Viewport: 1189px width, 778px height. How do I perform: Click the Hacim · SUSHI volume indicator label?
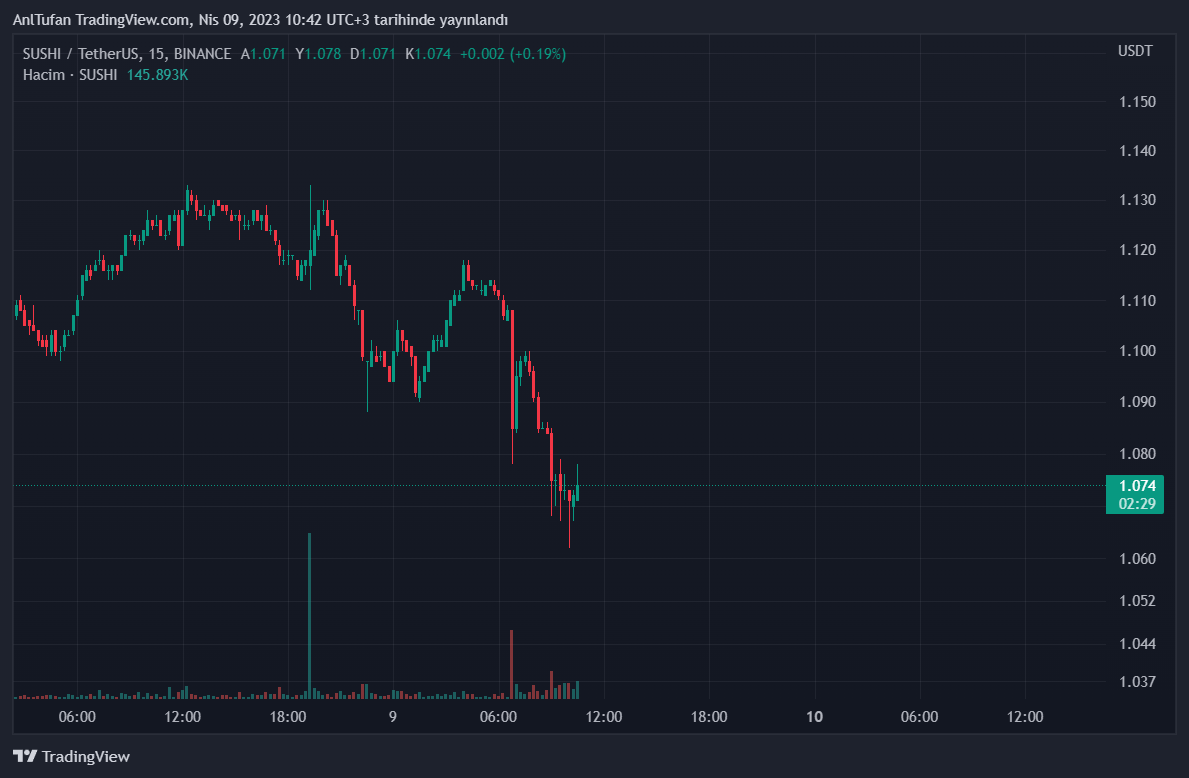point(70,75)
